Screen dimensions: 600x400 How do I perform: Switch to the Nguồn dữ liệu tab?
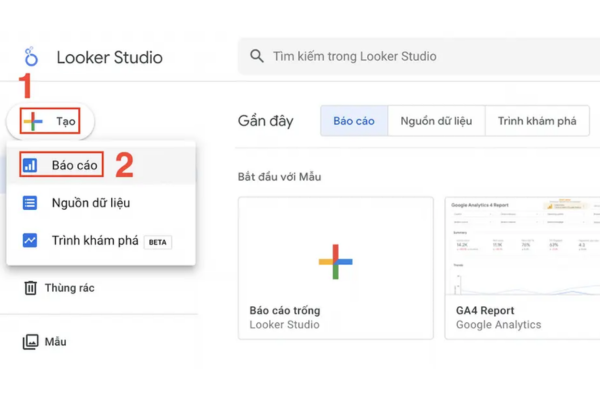pos(436,121)
